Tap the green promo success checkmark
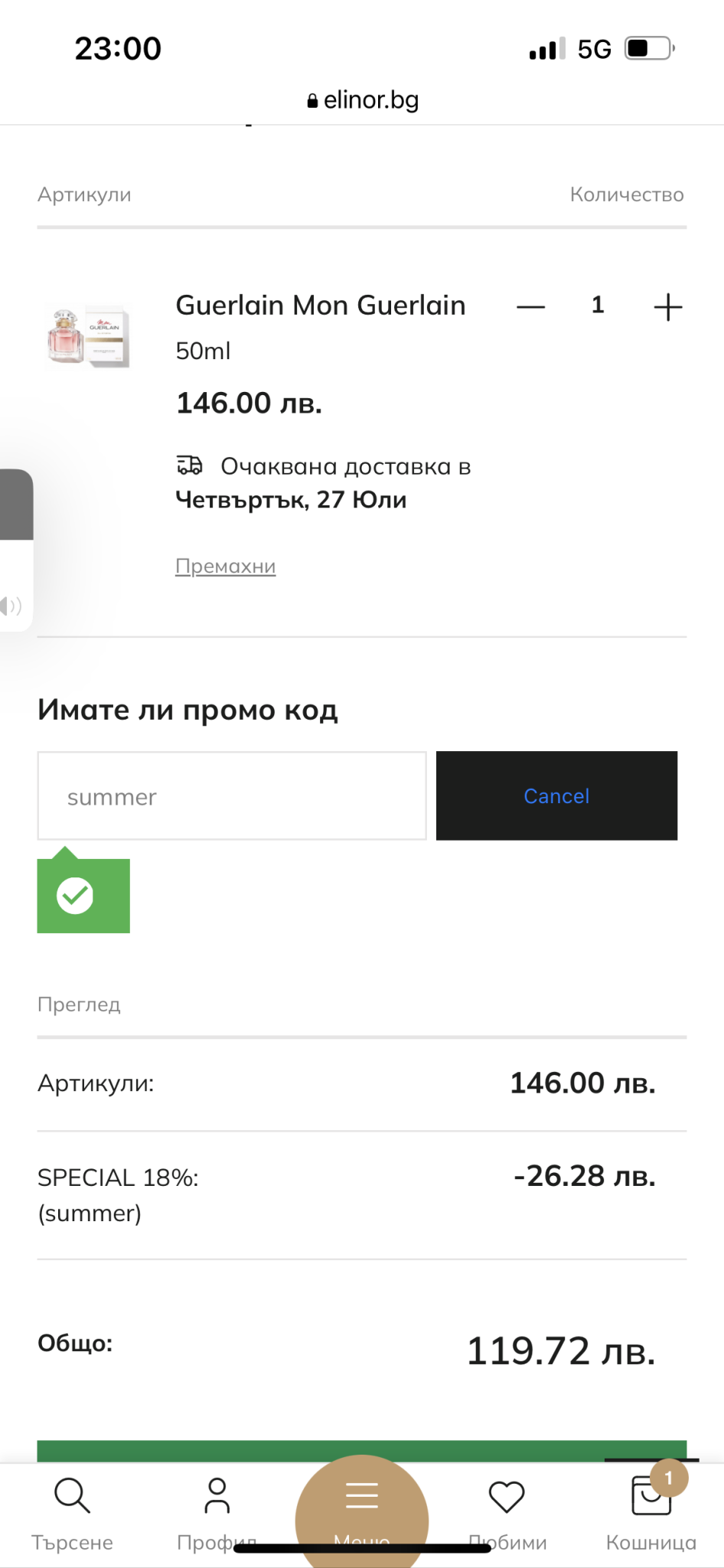 click(x=75, y=895)
